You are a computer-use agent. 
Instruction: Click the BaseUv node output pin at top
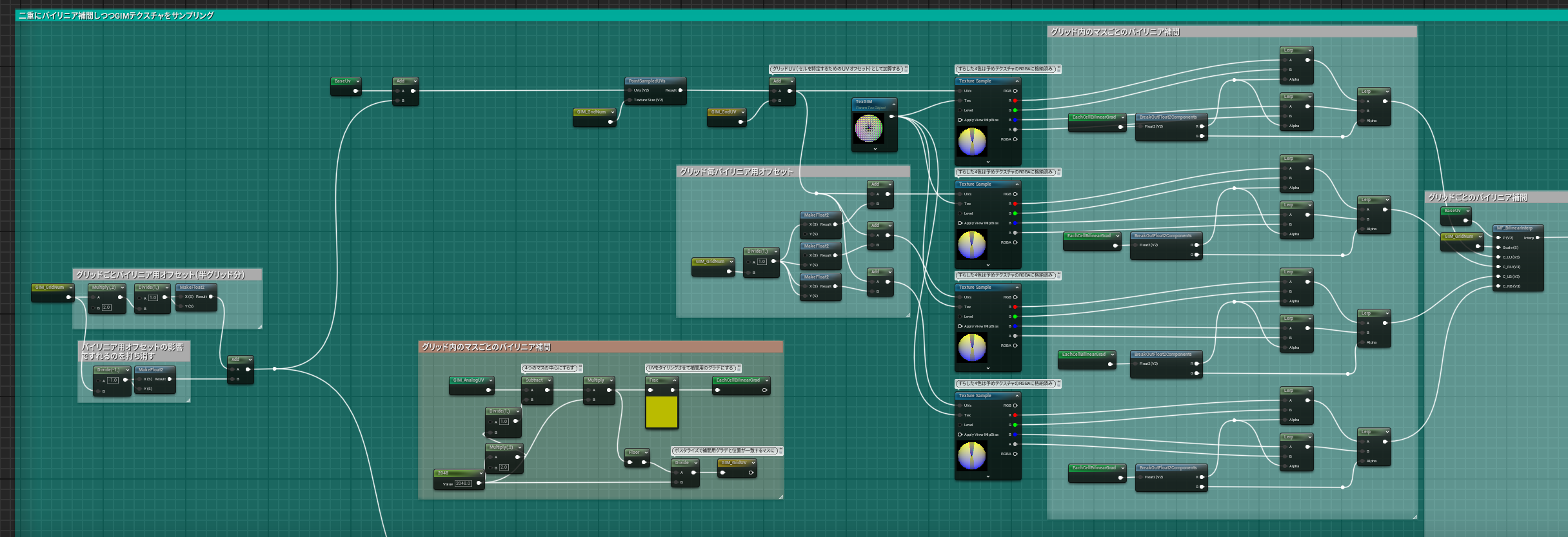[355, 91]
